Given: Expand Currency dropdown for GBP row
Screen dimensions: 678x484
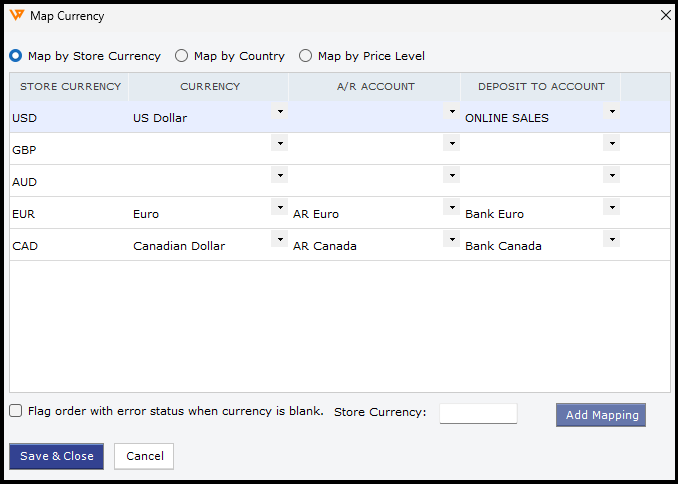Looking at the screenshot, I should (280, 143).
